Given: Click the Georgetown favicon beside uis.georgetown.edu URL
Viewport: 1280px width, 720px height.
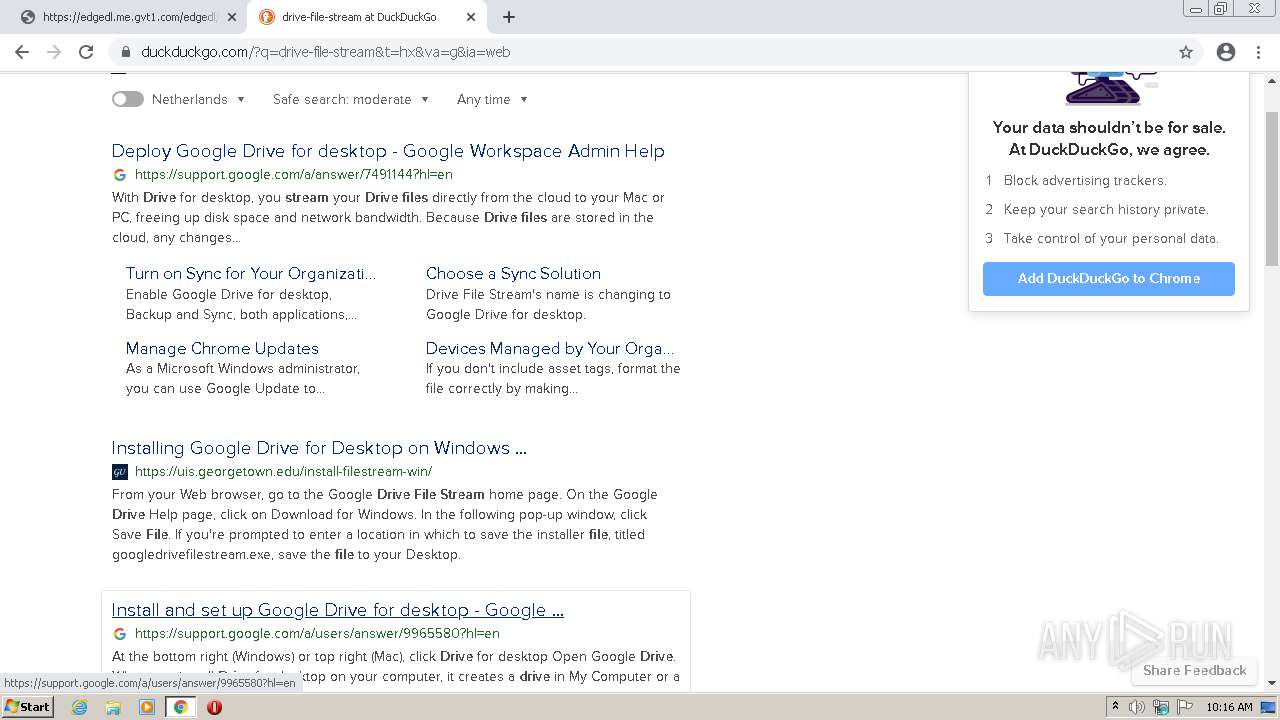Looking at the screenshot, I should click(120, 471).
